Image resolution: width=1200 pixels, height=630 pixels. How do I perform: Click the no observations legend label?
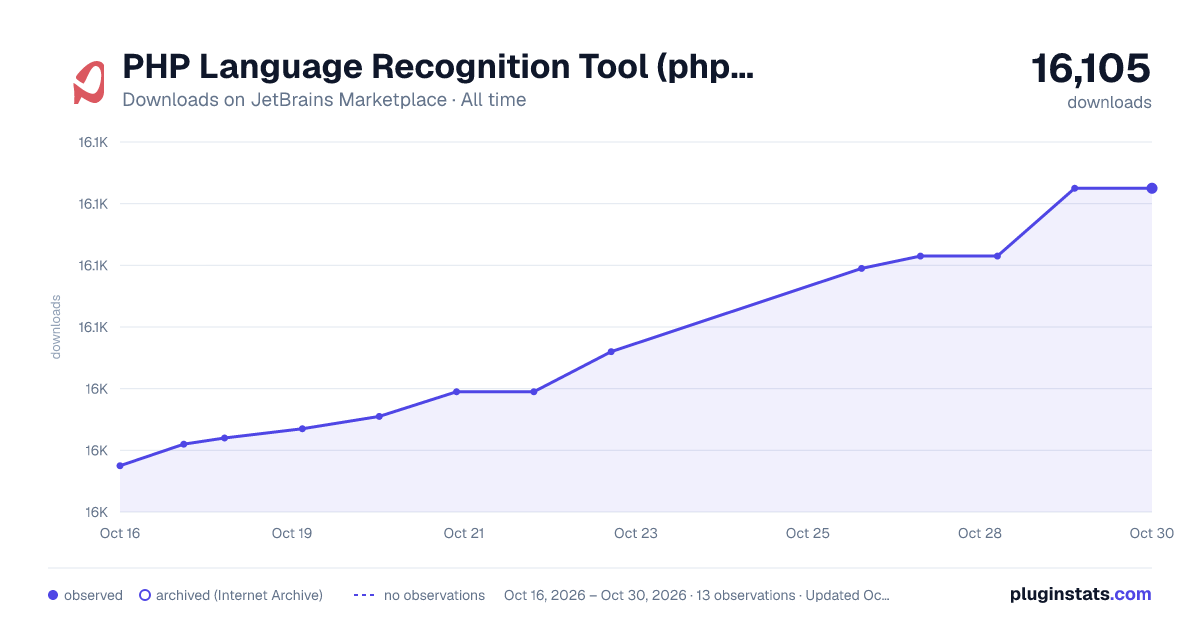tap(434, 595)
